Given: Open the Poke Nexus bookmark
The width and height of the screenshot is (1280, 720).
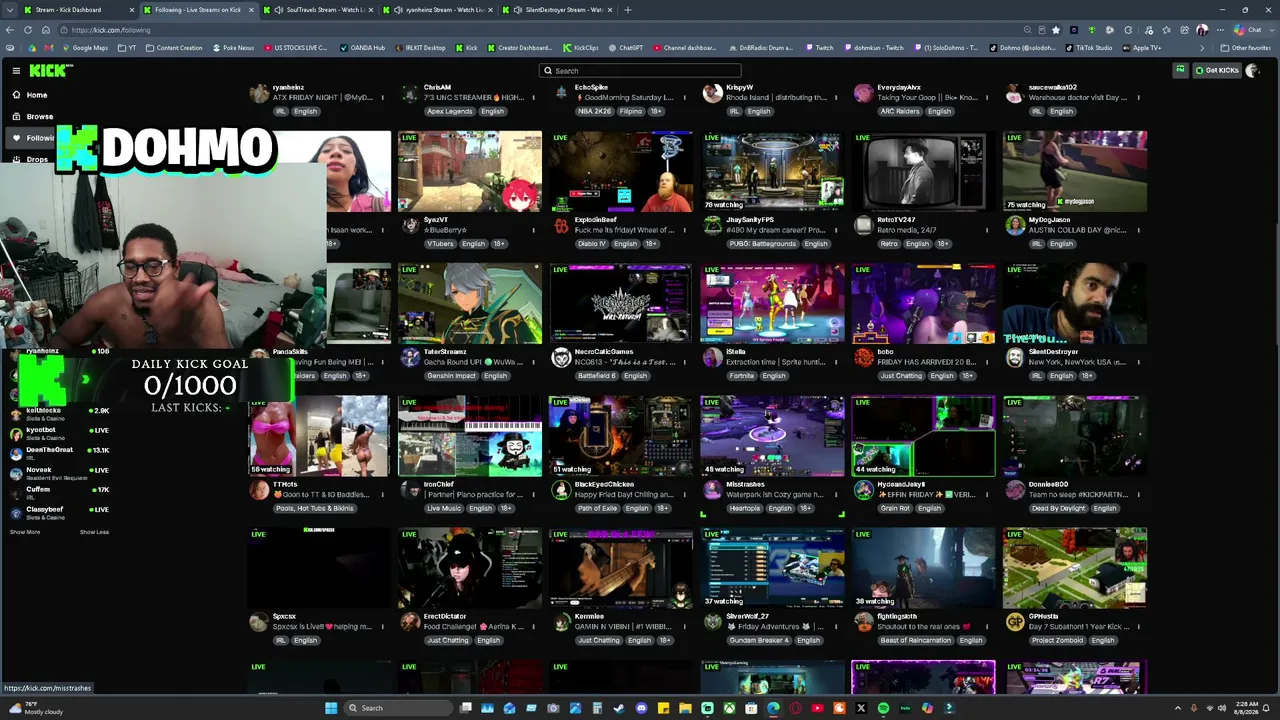Looking at the screenshot, I should pyautogui.click(x=233, y=48).
